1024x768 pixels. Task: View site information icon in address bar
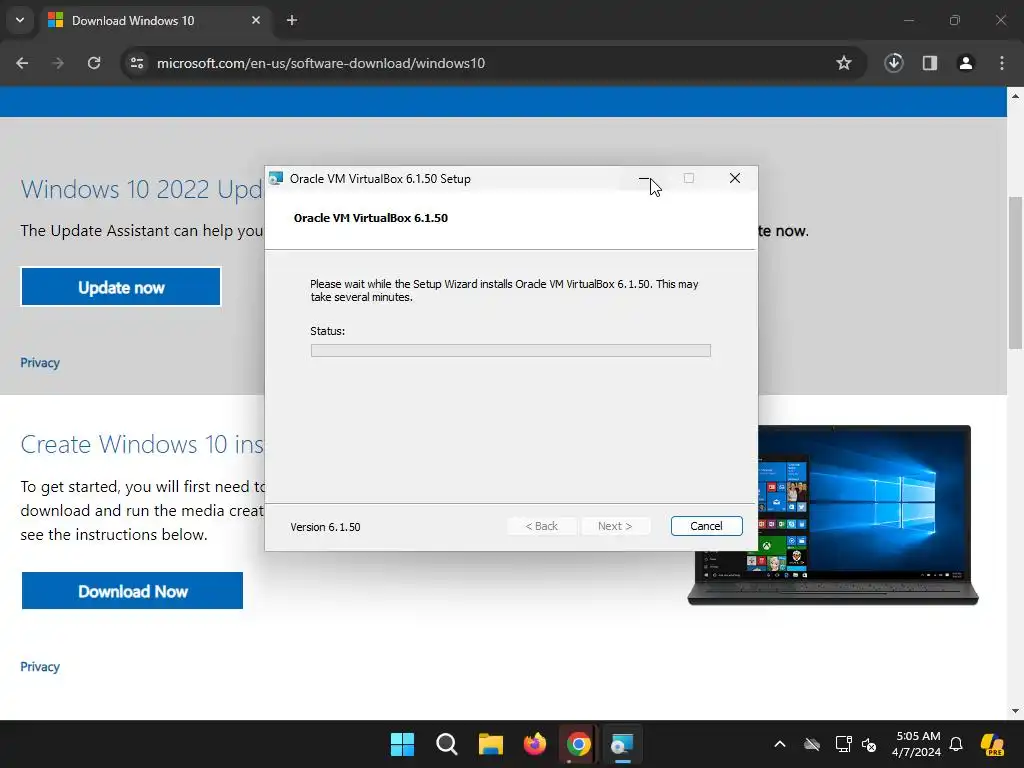137,63
